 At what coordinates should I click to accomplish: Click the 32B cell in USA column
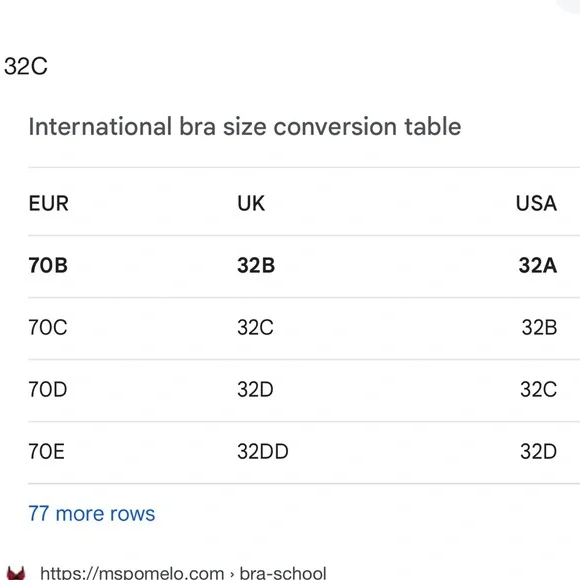tap(539, 327)
